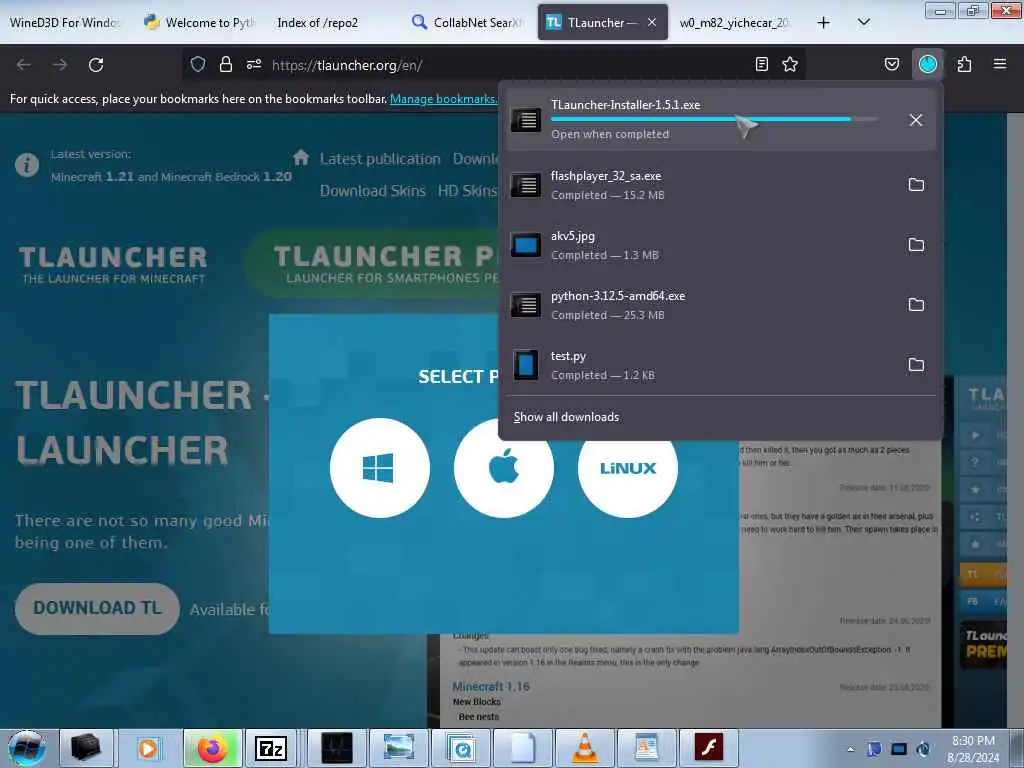Open the Firefox application menu

pos(999,64)
